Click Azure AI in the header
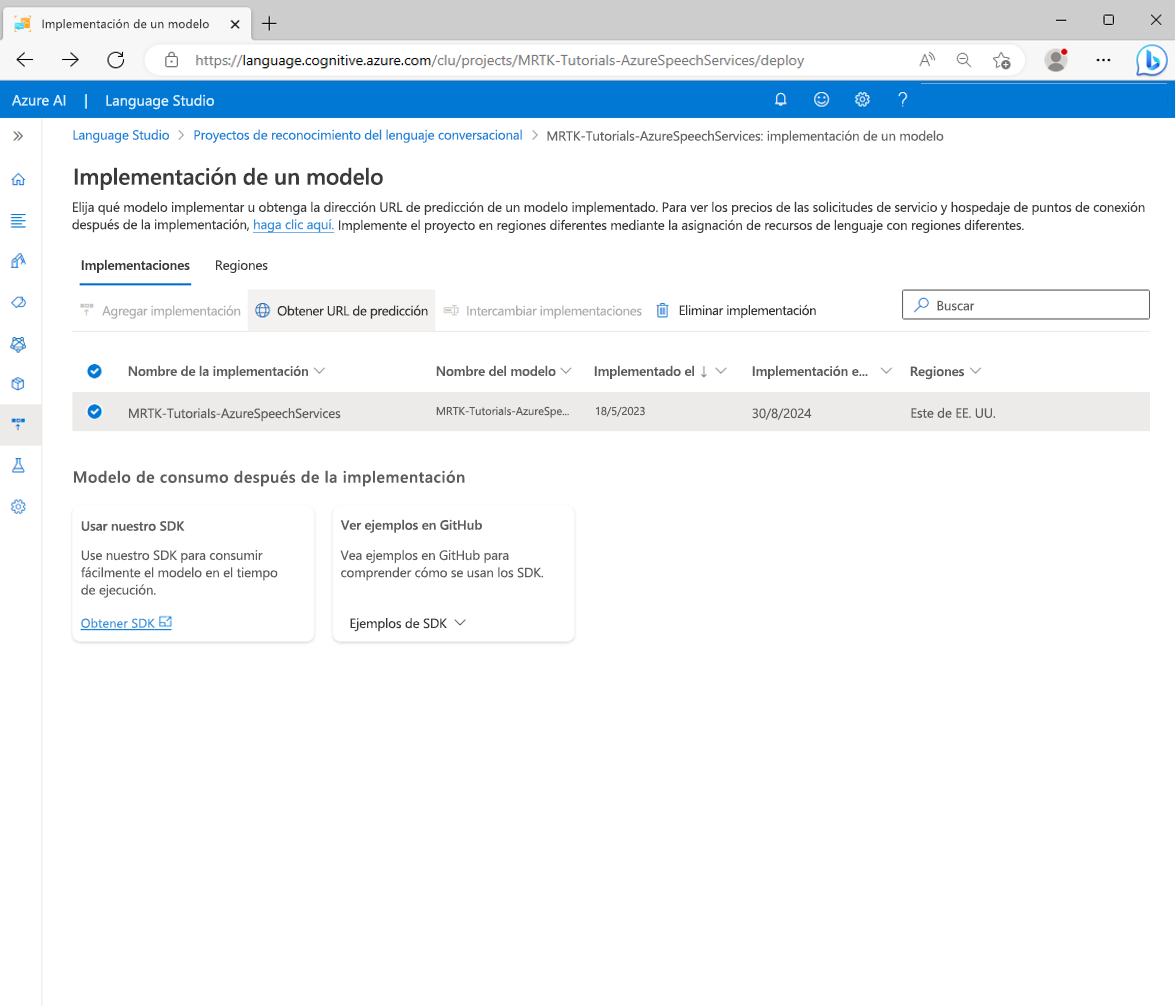The width and height of the screenshot is (1175, 1006). (39, 100)
